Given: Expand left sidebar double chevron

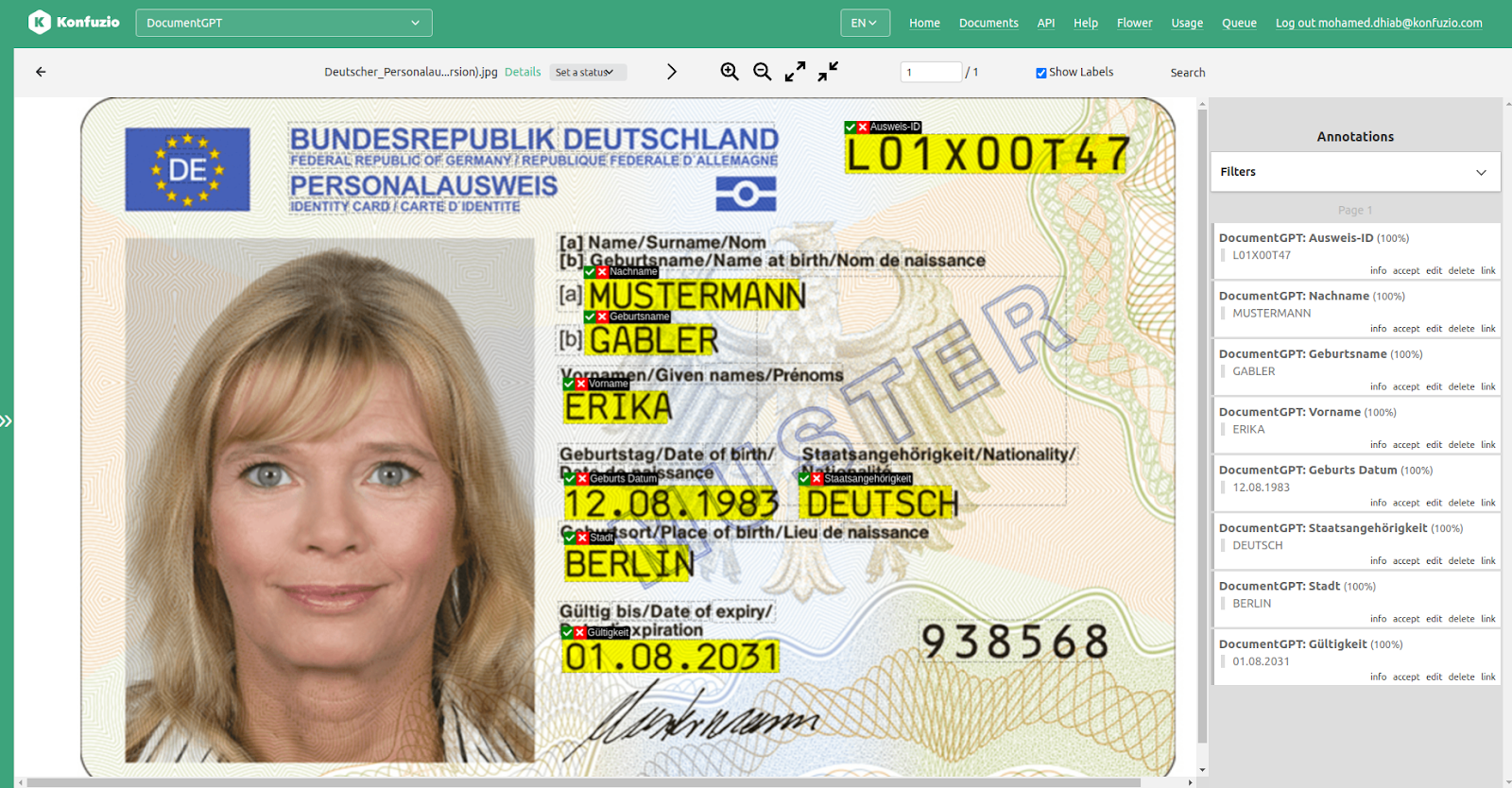Looking at the screenshot, I should tap(6, 420).
